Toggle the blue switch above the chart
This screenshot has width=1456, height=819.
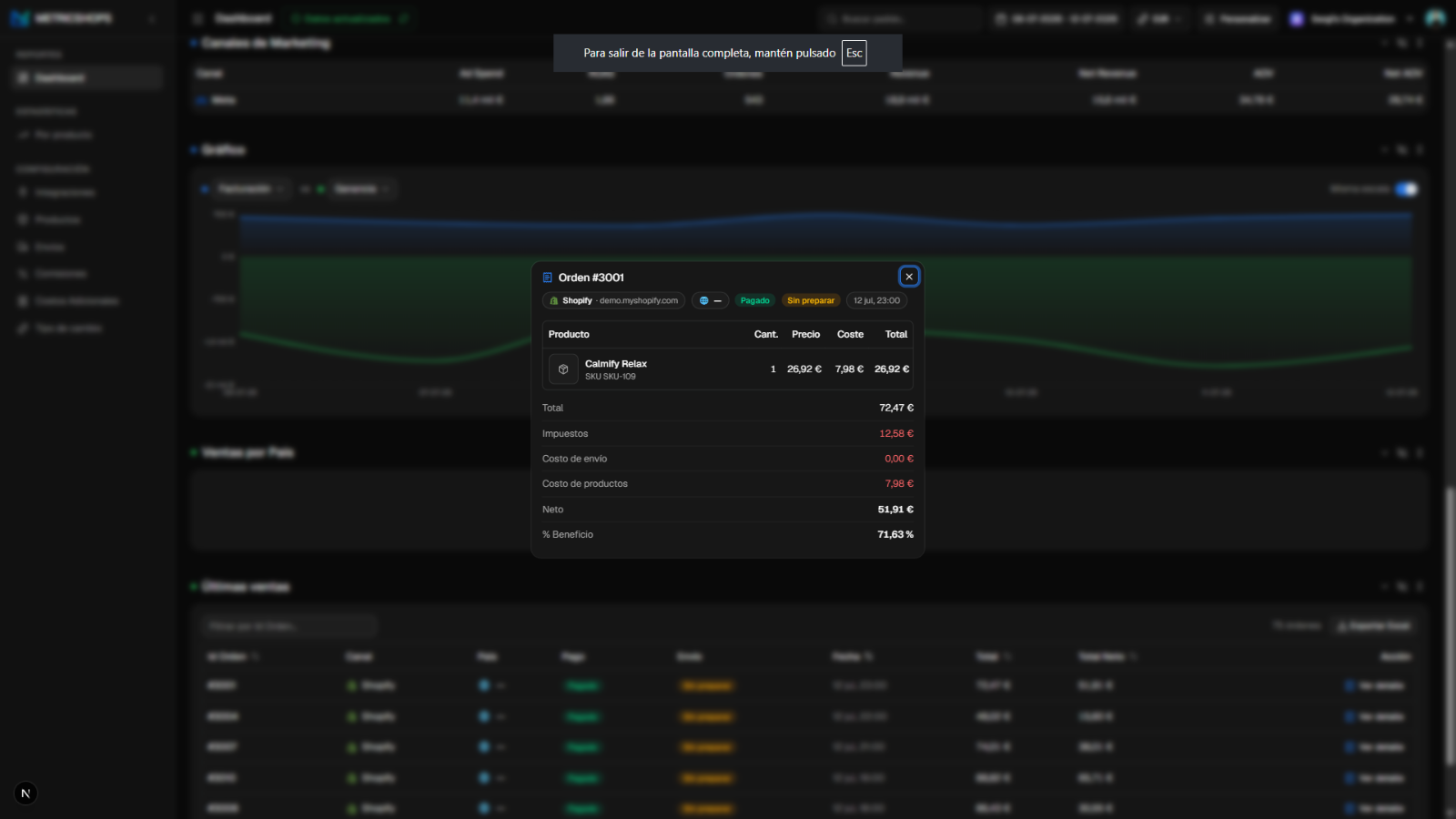point(1407,189)
